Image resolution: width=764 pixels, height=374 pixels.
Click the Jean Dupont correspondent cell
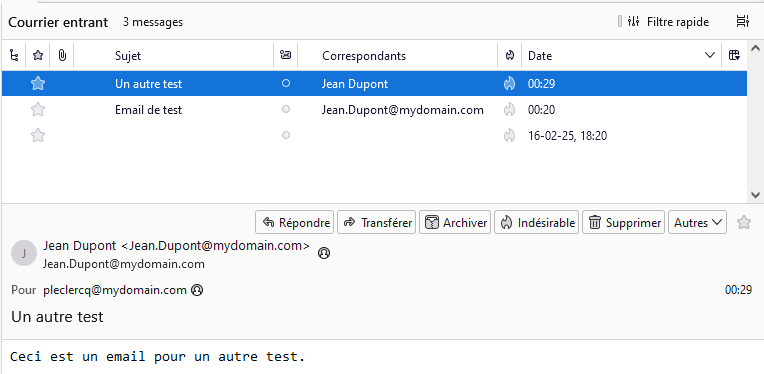(355, 84)
